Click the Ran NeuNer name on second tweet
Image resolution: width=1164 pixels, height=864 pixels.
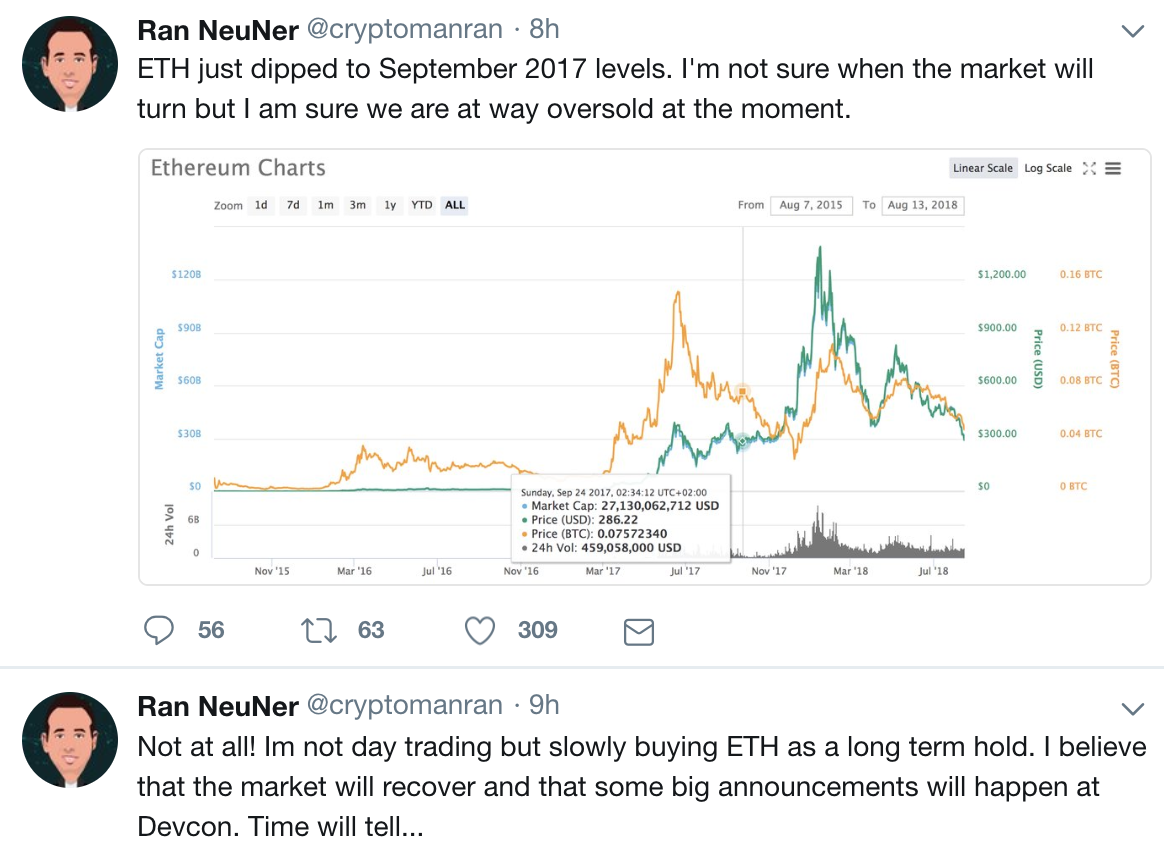217,707
